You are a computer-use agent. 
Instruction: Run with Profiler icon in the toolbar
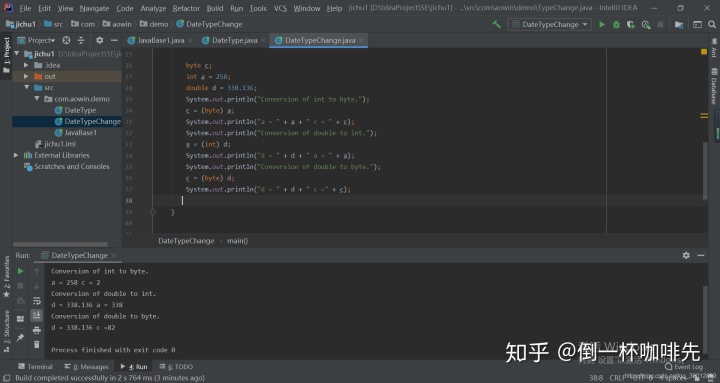646,24
